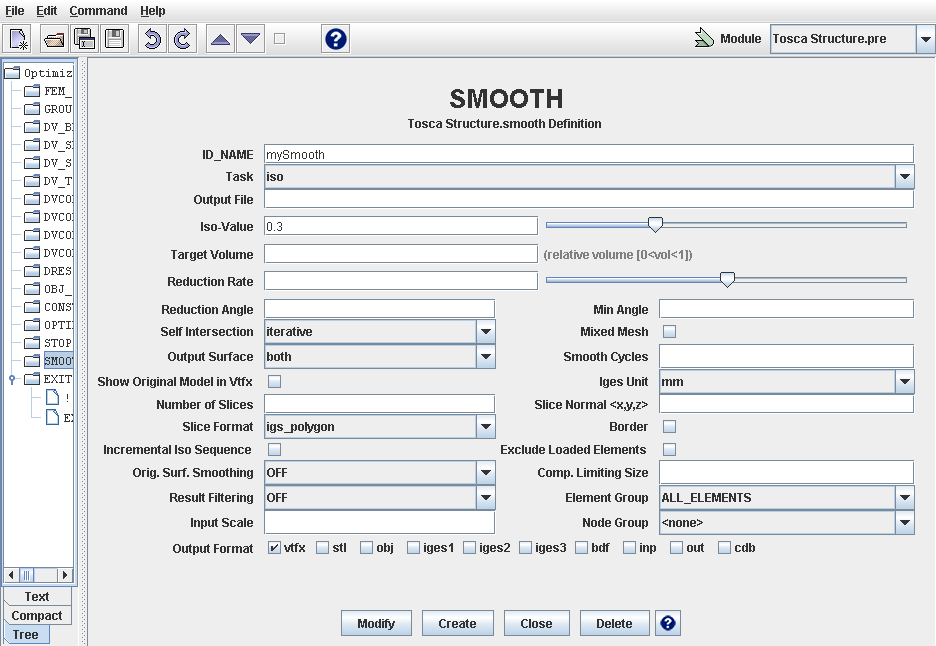Tick Show Original Model in Vtfx
Image resolution: width=936 pixels, height=646 pixels.
pos(274,381)
